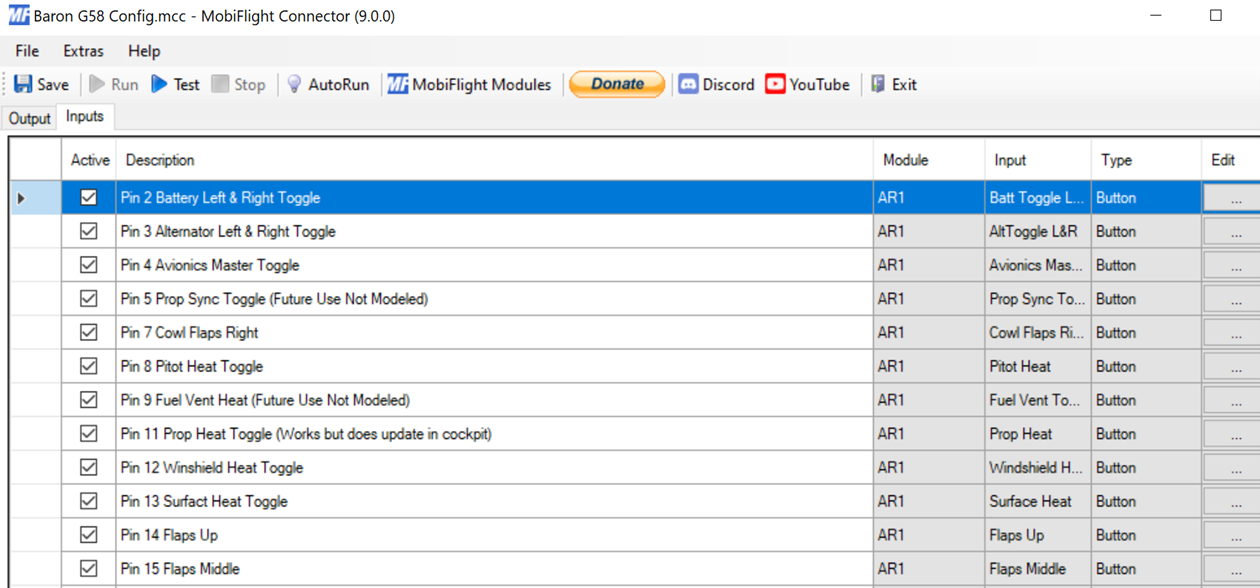Click 'Pin 8 Pitot Heat Toggle' description cell
The image size is (1260, 588).
[x=495, y=366]
